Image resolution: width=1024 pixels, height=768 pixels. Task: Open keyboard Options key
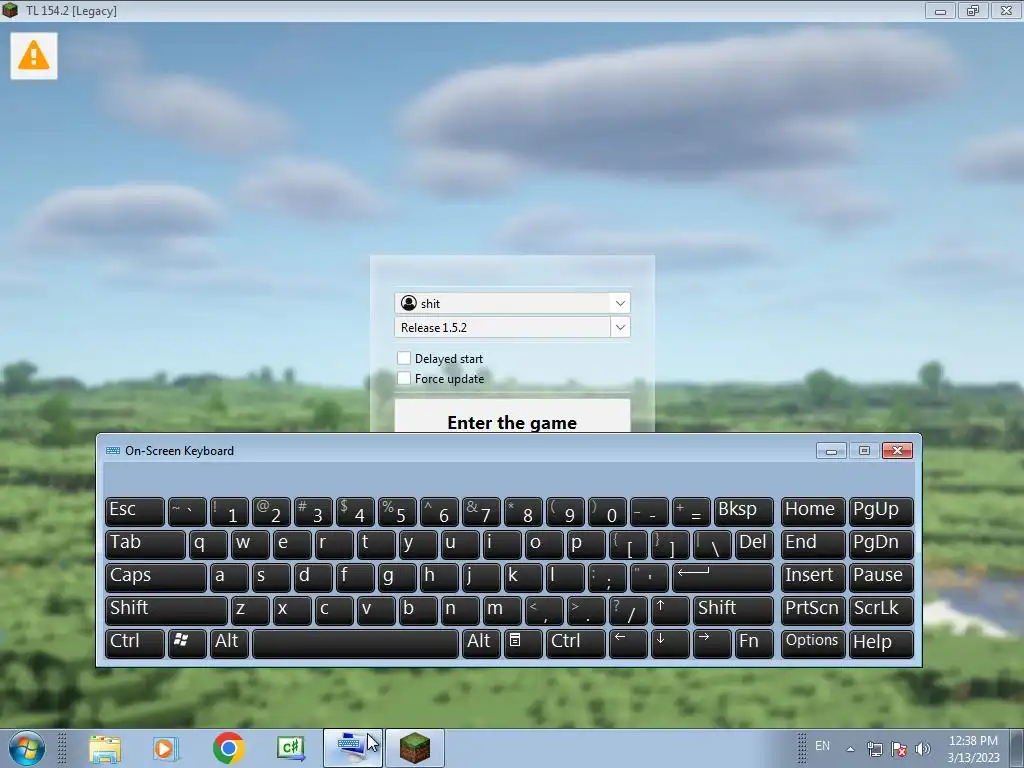coord(813,643)
